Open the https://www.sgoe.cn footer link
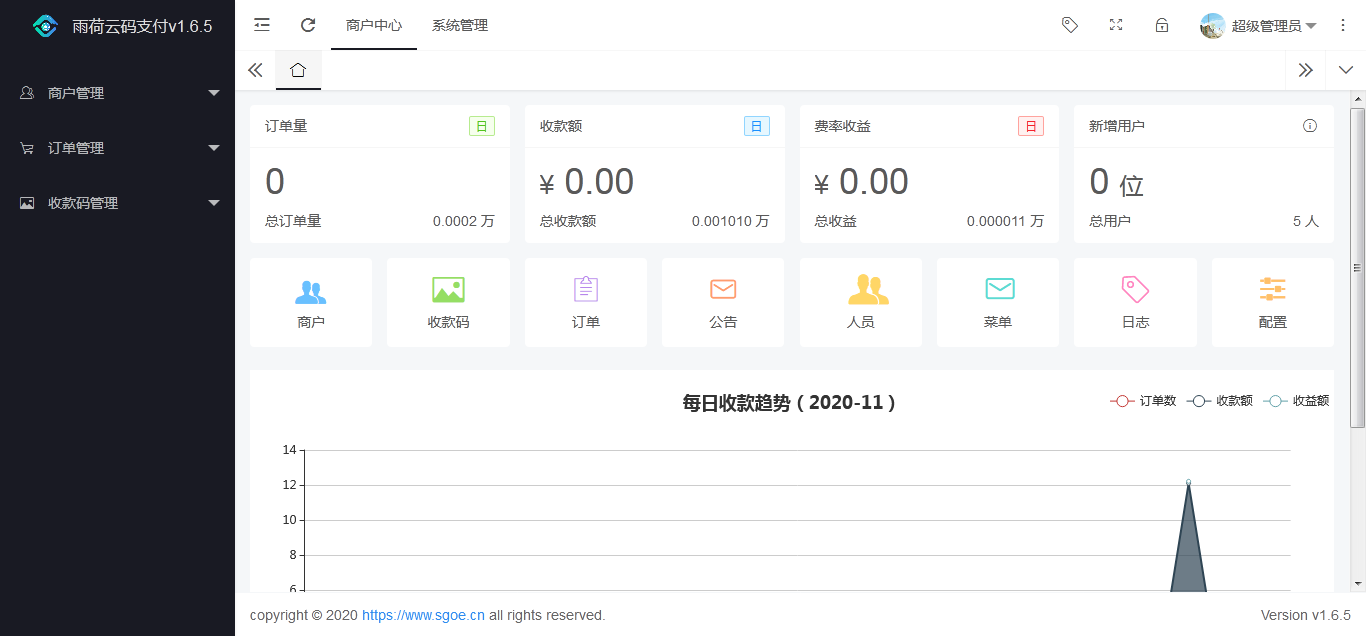Image resolution: width=1366 pixels, height=636 pixels. (422, 615)
